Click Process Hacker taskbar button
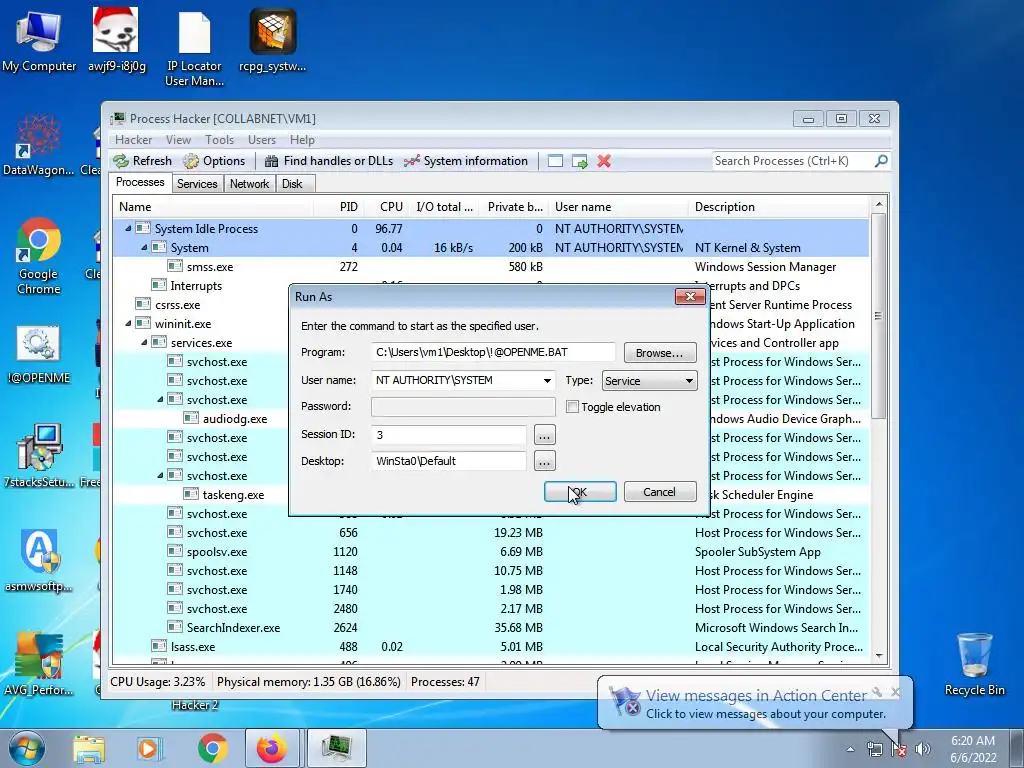Image resolution: width=1024 pixels, height=768 pixels. (x=336, y=748)
